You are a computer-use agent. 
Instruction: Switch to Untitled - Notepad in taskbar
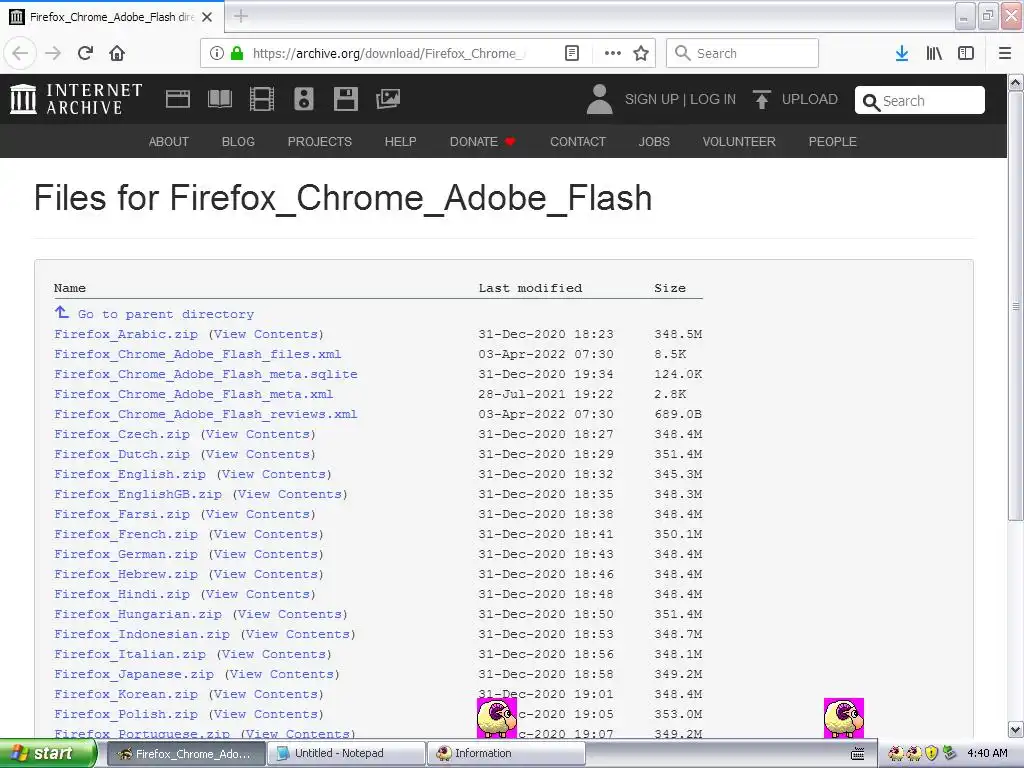click(x=347, y=754)
